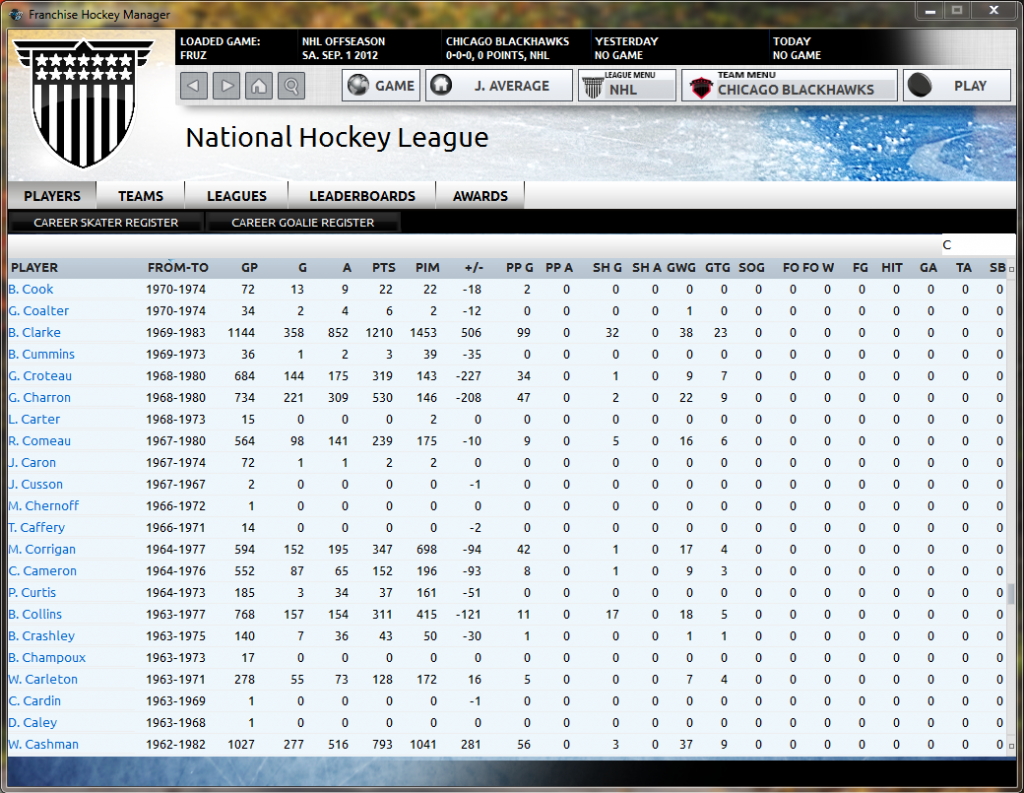1024x793 pixels.
Task: Open player L. Carter
Action: coord(34,419)
